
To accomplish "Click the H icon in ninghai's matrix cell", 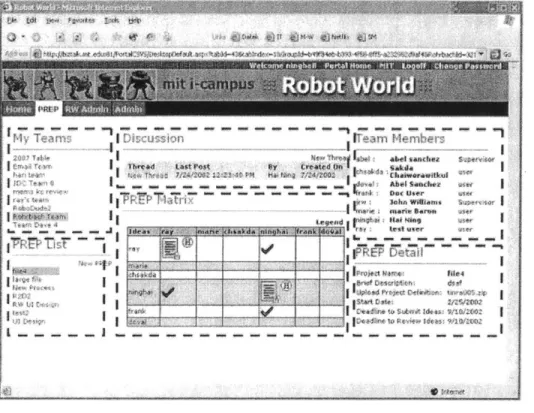I will point(286,286).
